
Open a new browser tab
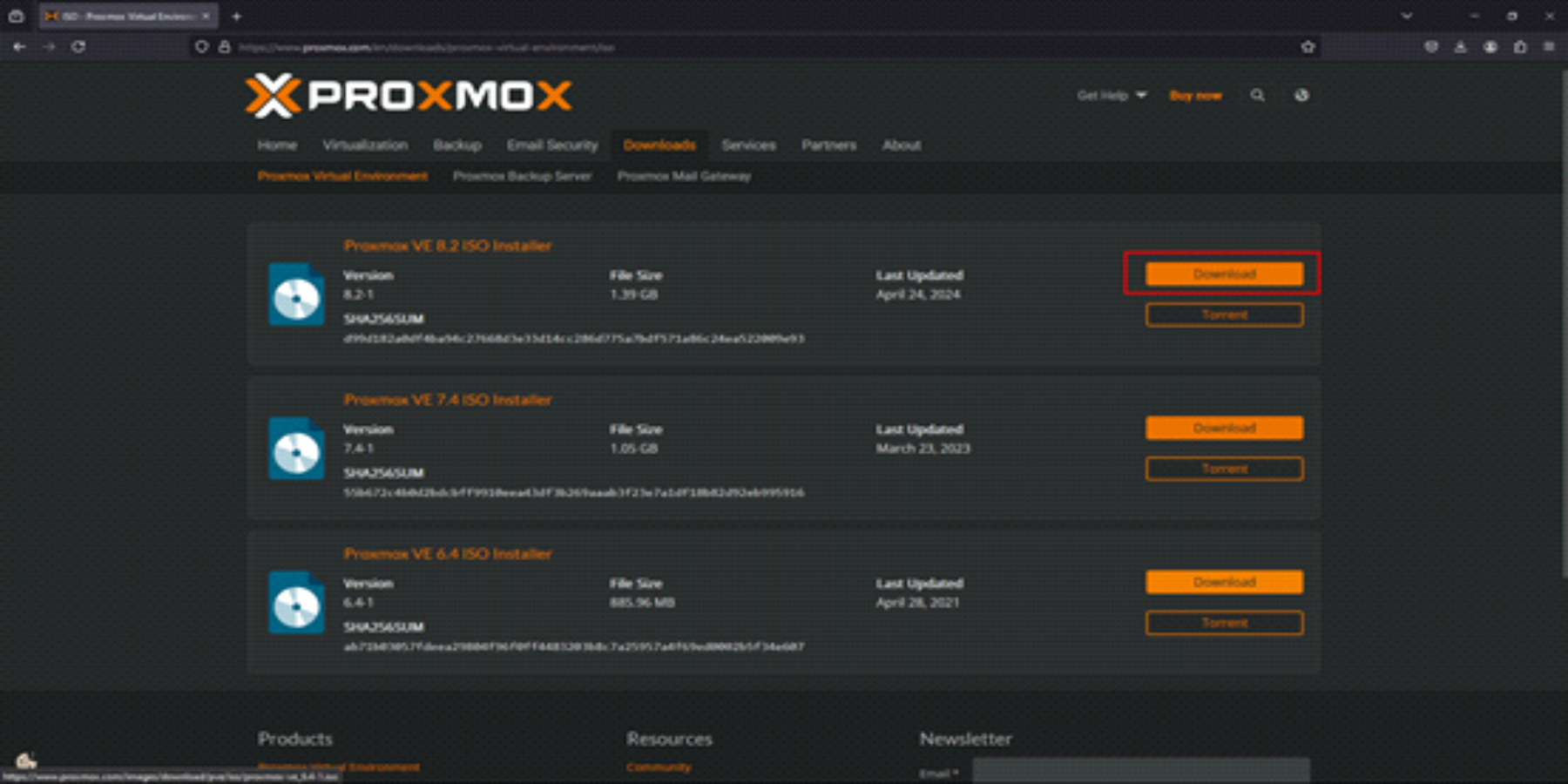click(x=236, y=16)
